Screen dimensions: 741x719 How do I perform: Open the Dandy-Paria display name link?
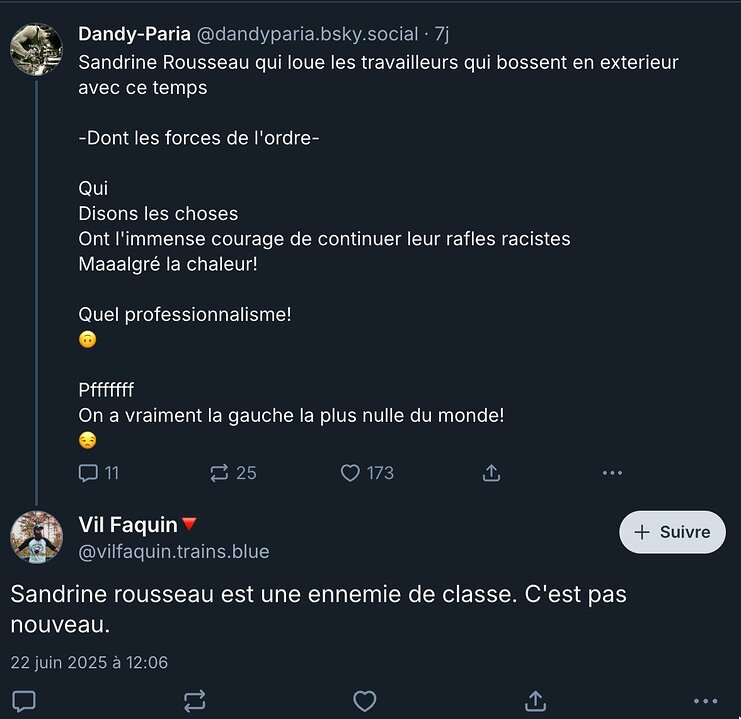[134, 34]
